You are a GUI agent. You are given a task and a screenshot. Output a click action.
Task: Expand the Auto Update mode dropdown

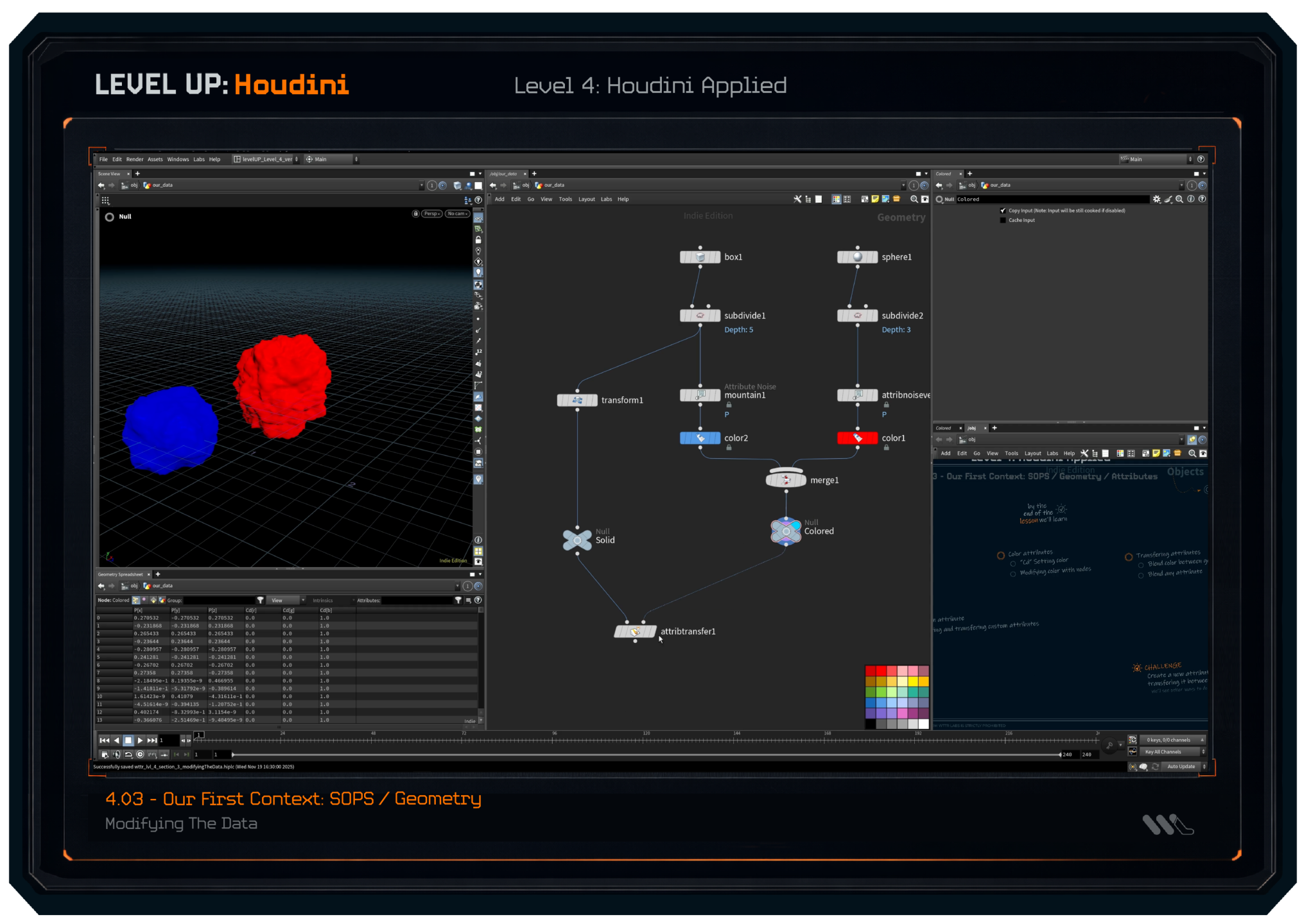coord(1185,767)
